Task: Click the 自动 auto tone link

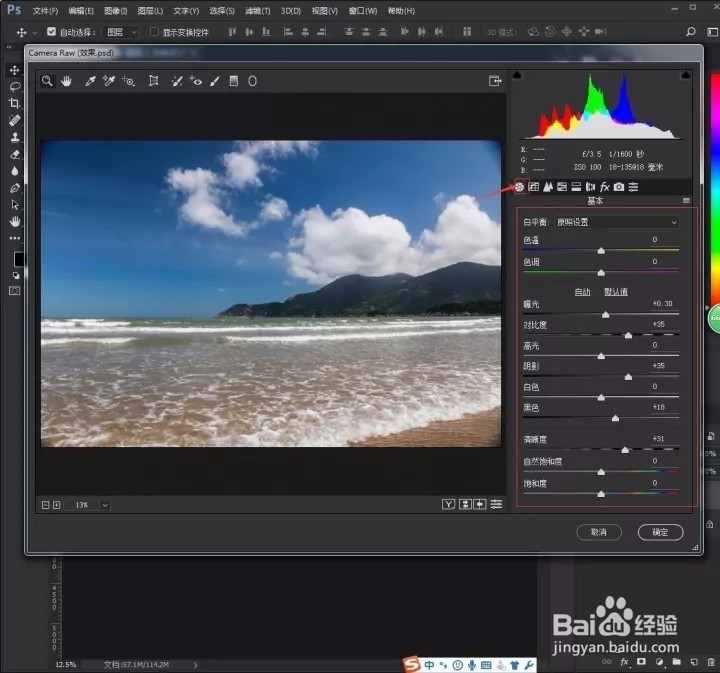Action: pos(582,292)
